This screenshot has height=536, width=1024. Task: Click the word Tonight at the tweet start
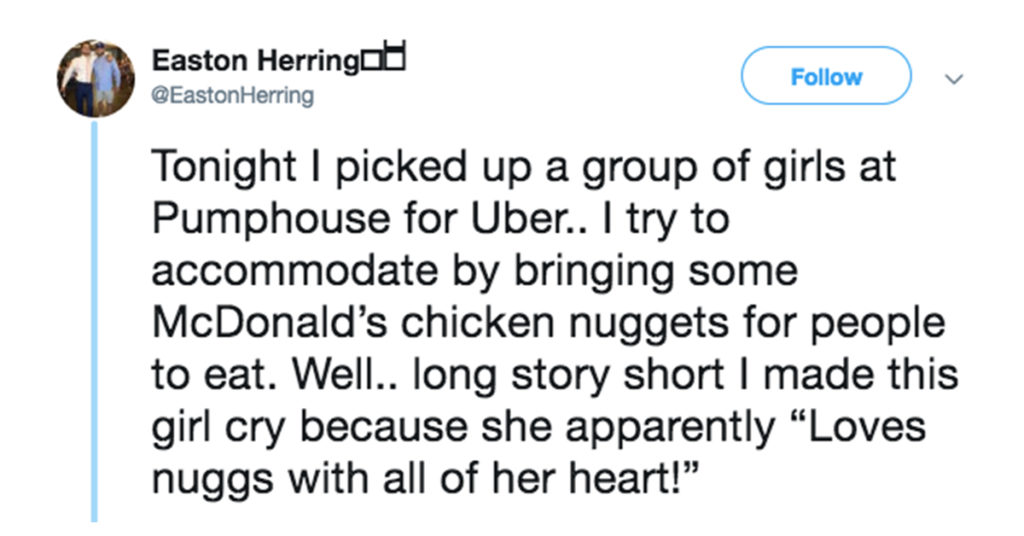(224, 168)
